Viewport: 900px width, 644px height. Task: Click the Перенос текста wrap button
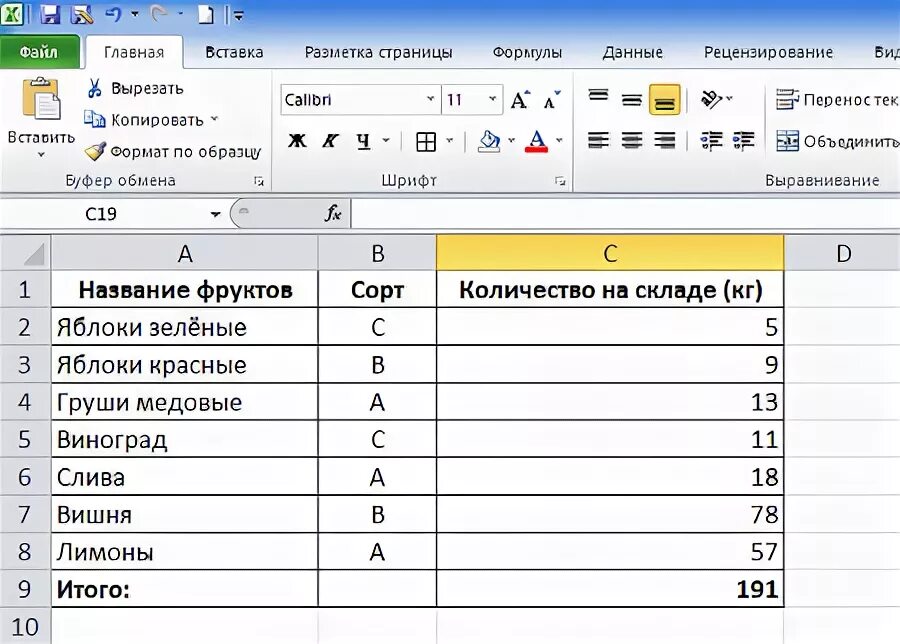836,100
